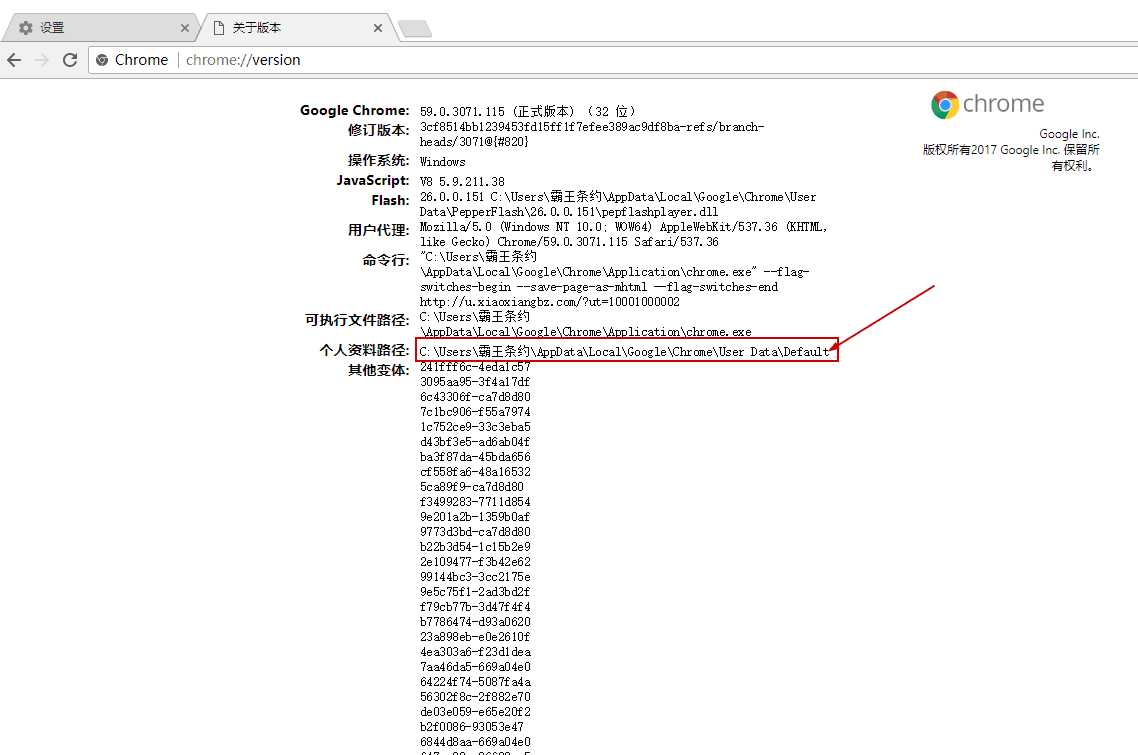
Task: Click the Flash path ending pepflashplayer.dll
Action: 618,204
